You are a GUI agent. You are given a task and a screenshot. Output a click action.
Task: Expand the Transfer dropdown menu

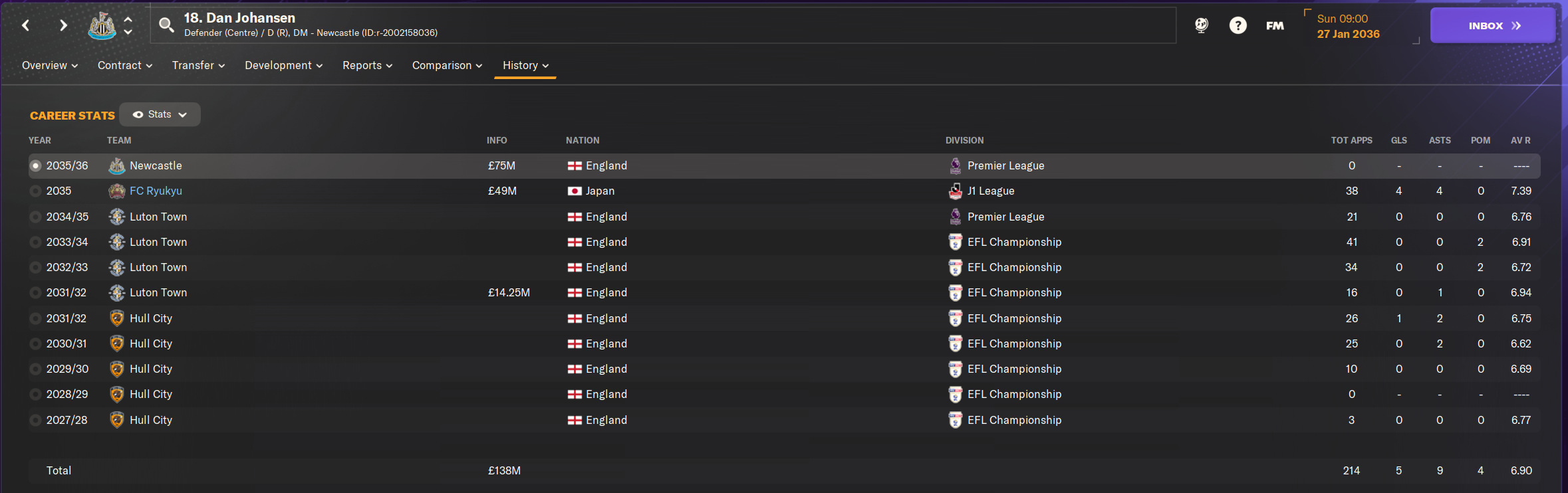click(x=198, y=65)
